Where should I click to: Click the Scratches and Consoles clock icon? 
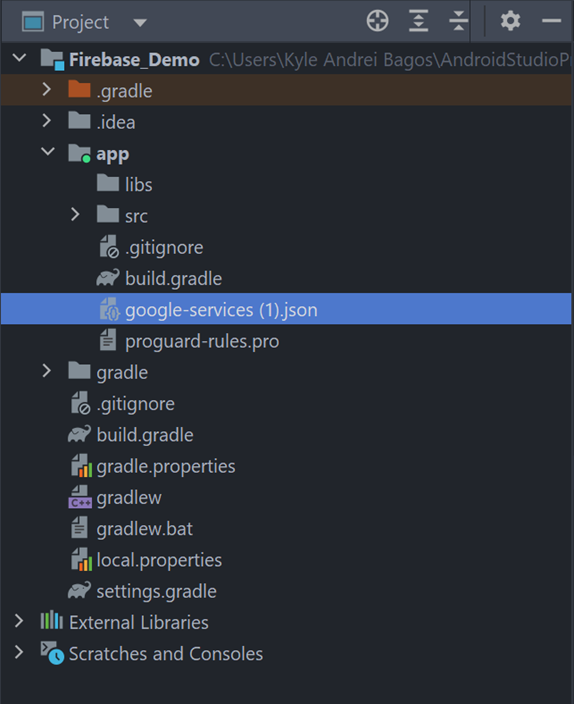point(52,653)
